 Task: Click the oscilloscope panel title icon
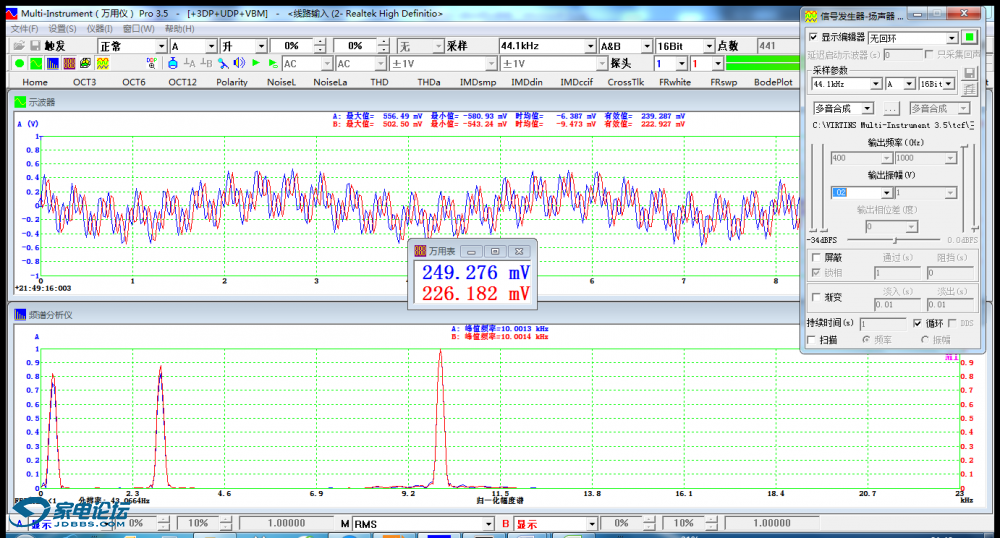20,102
